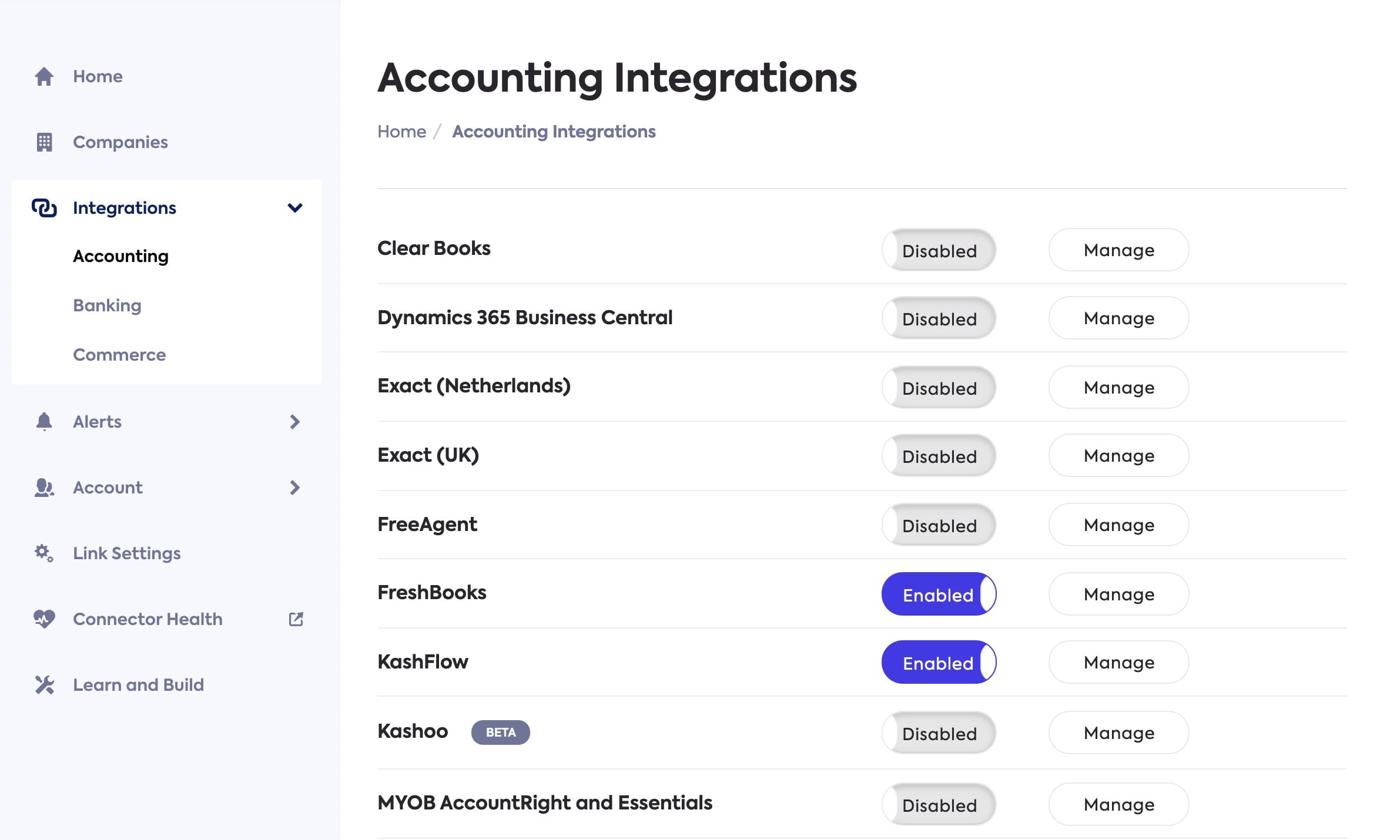Click the Accounting Integrations breadcrumb

pyautogui.click(x=554, y=132)
